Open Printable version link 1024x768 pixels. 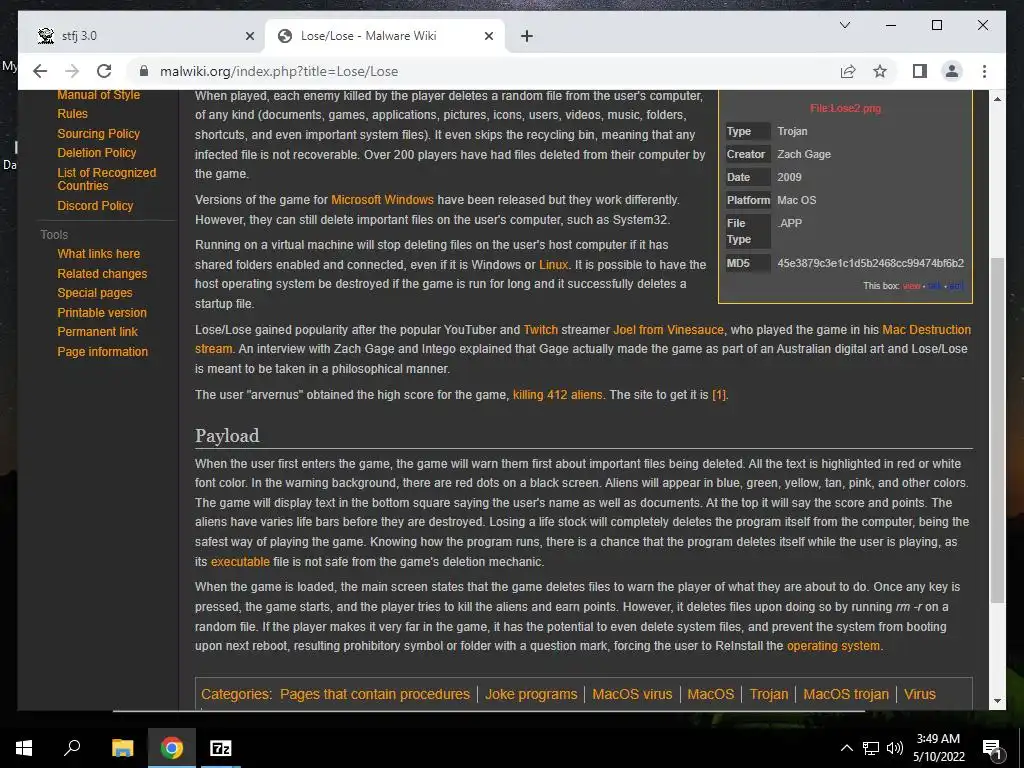(102, 313)
